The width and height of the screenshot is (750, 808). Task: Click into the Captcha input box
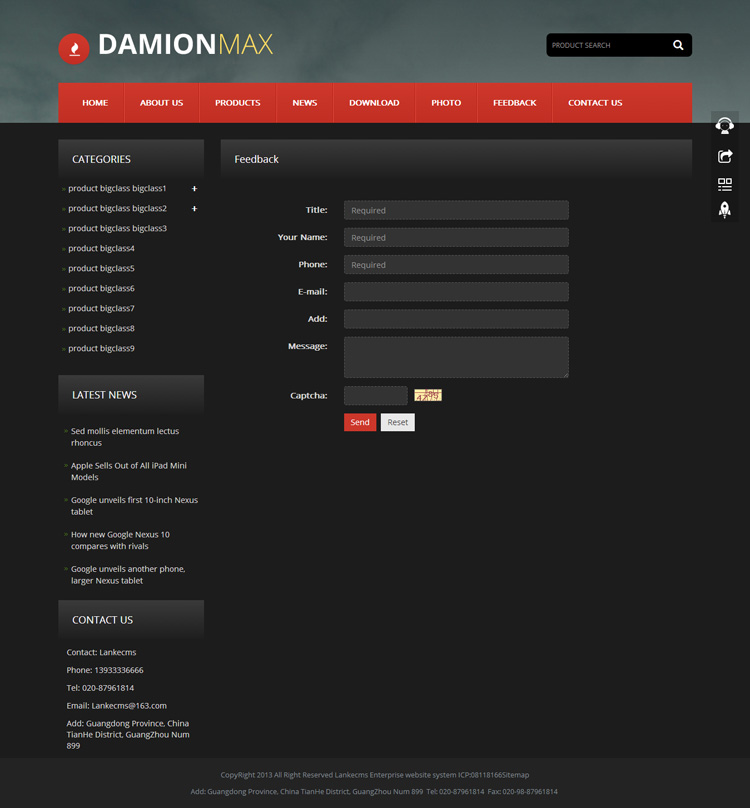tap(376, 396)
